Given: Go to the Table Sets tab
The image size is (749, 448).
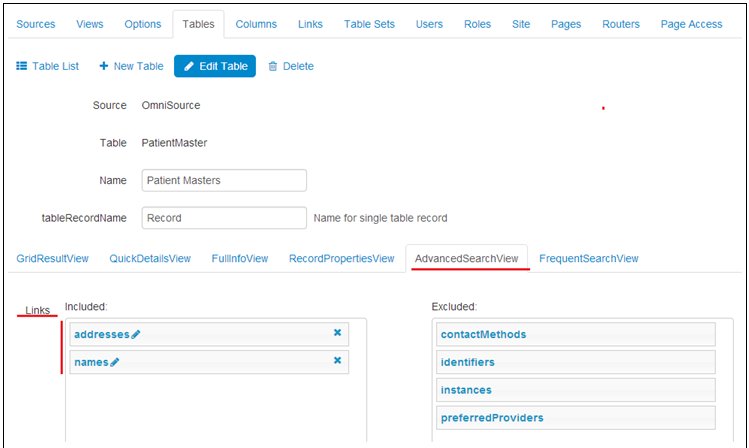Looking at the screenshot, I should coord(371,24).
